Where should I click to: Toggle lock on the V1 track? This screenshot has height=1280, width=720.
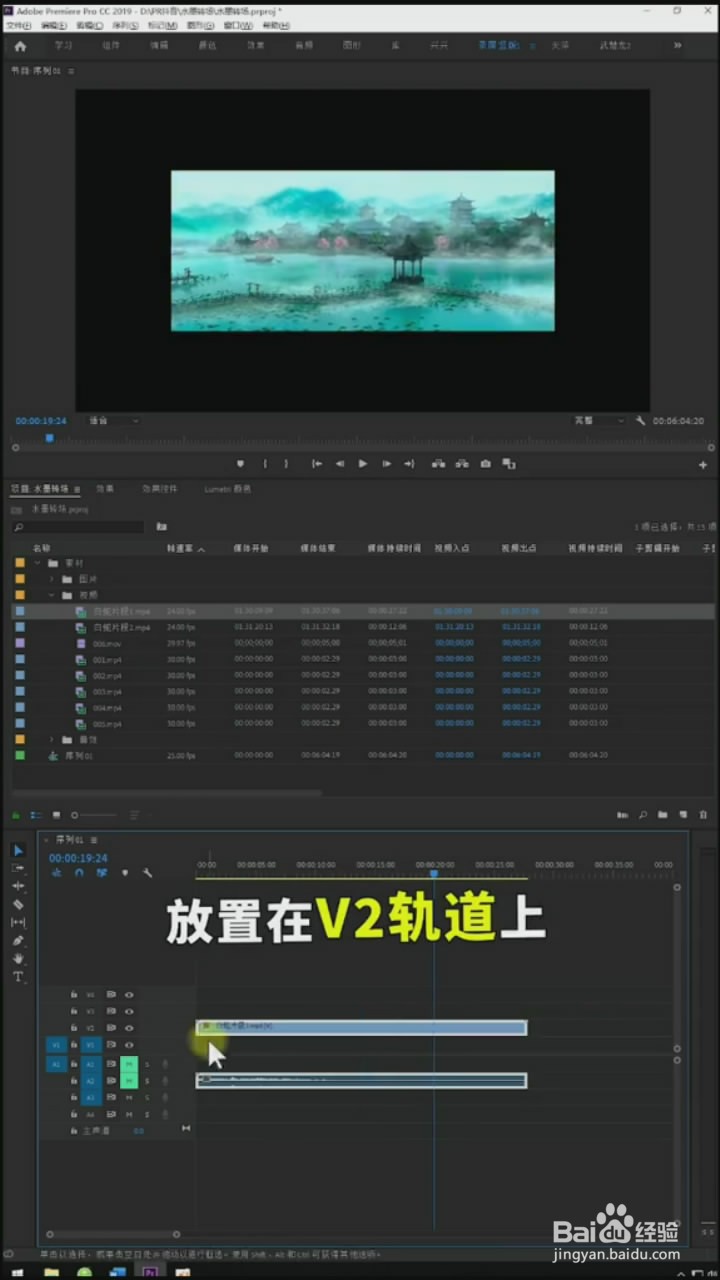click(73, 1044)
